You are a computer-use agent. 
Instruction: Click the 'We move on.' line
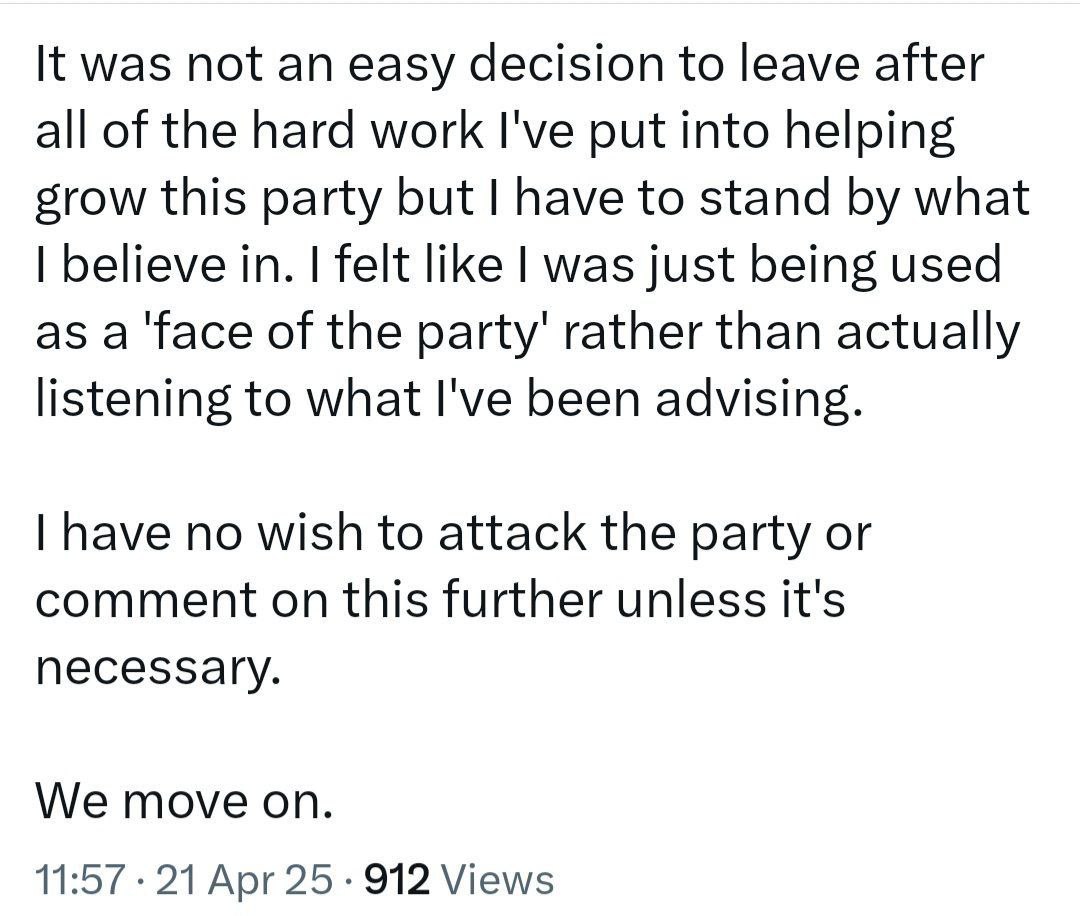[x=184, y=802]
